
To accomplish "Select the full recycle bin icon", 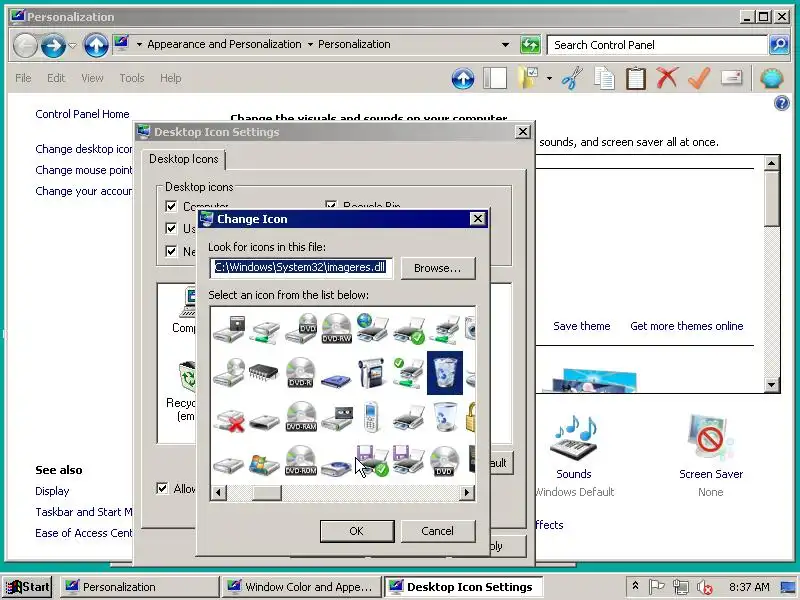I will pos(445,372).
